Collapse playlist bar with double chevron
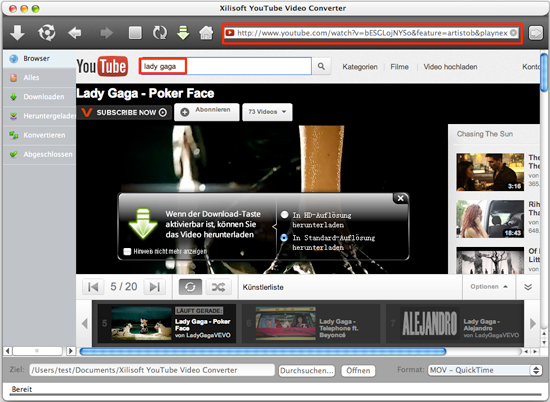The width and height of the screenshot is (550, 402). [x=528, y=287]
